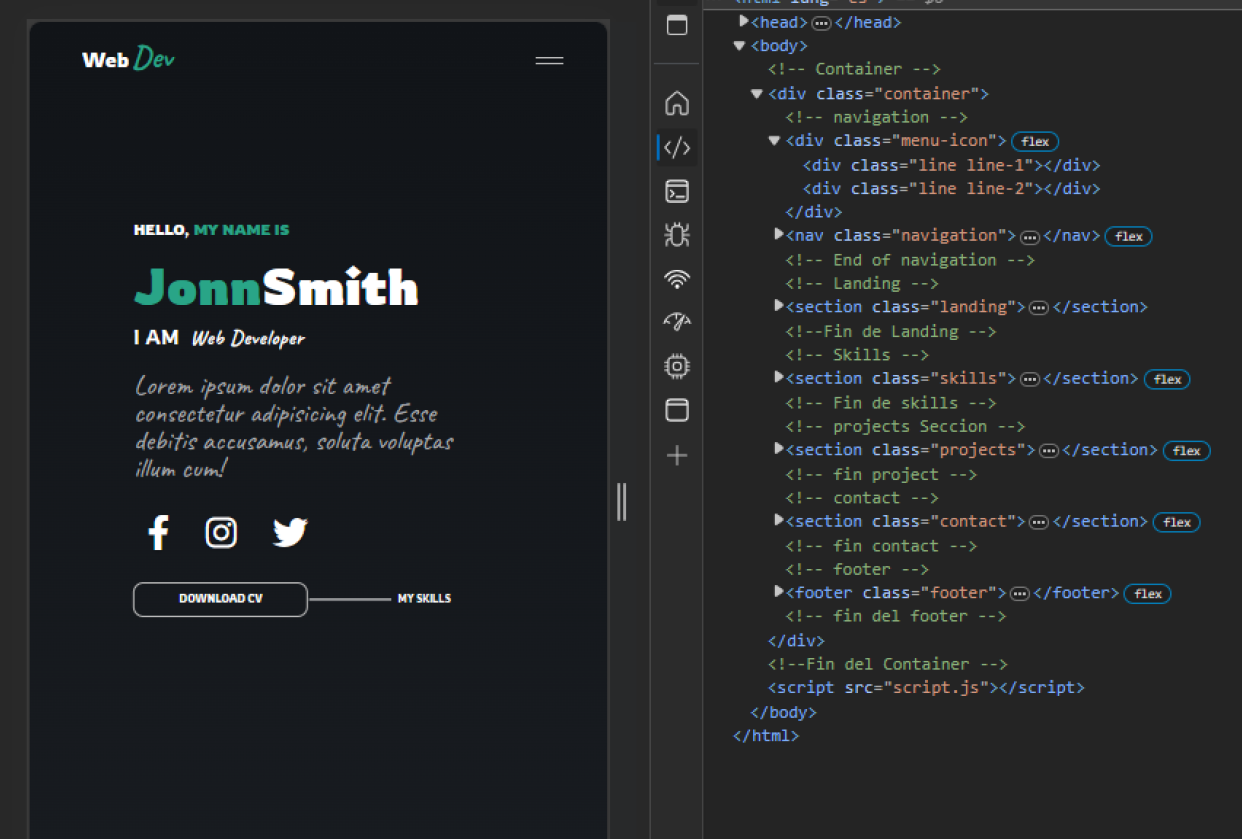Image resolution: width=1242 pixels, height=839 pixels.
Task: Select the projects Seccion comment
Action: (x=905, y=426)
